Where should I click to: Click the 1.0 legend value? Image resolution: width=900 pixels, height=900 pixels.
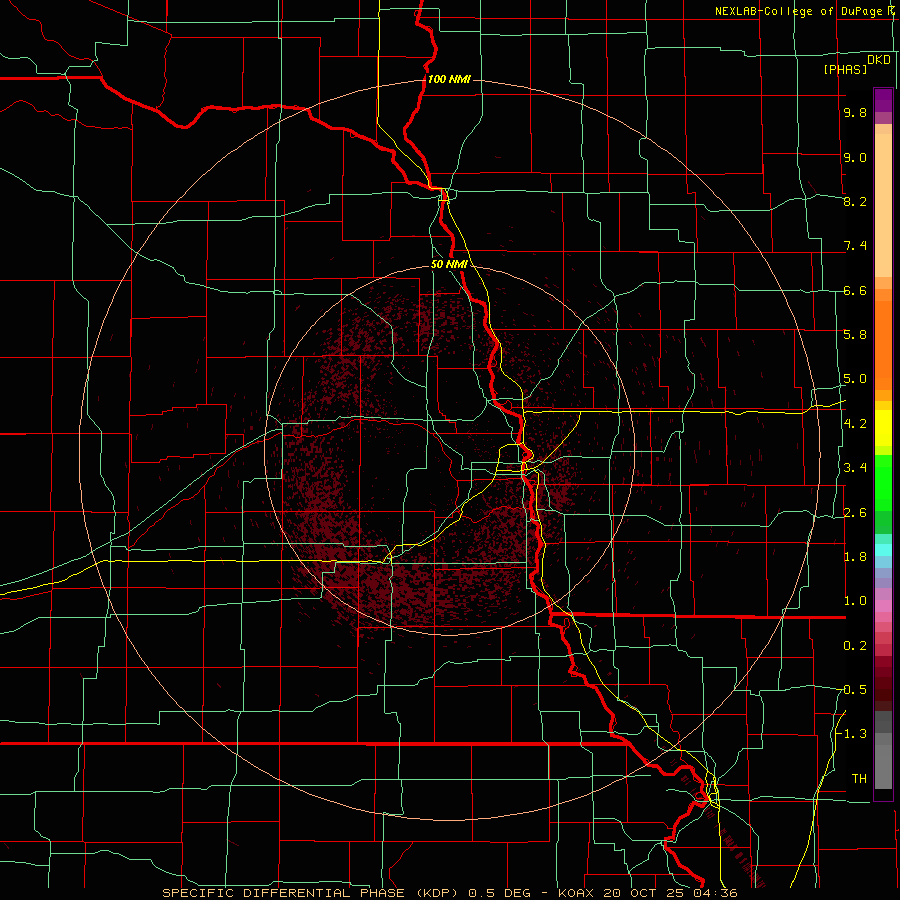[x=855, y=601]
